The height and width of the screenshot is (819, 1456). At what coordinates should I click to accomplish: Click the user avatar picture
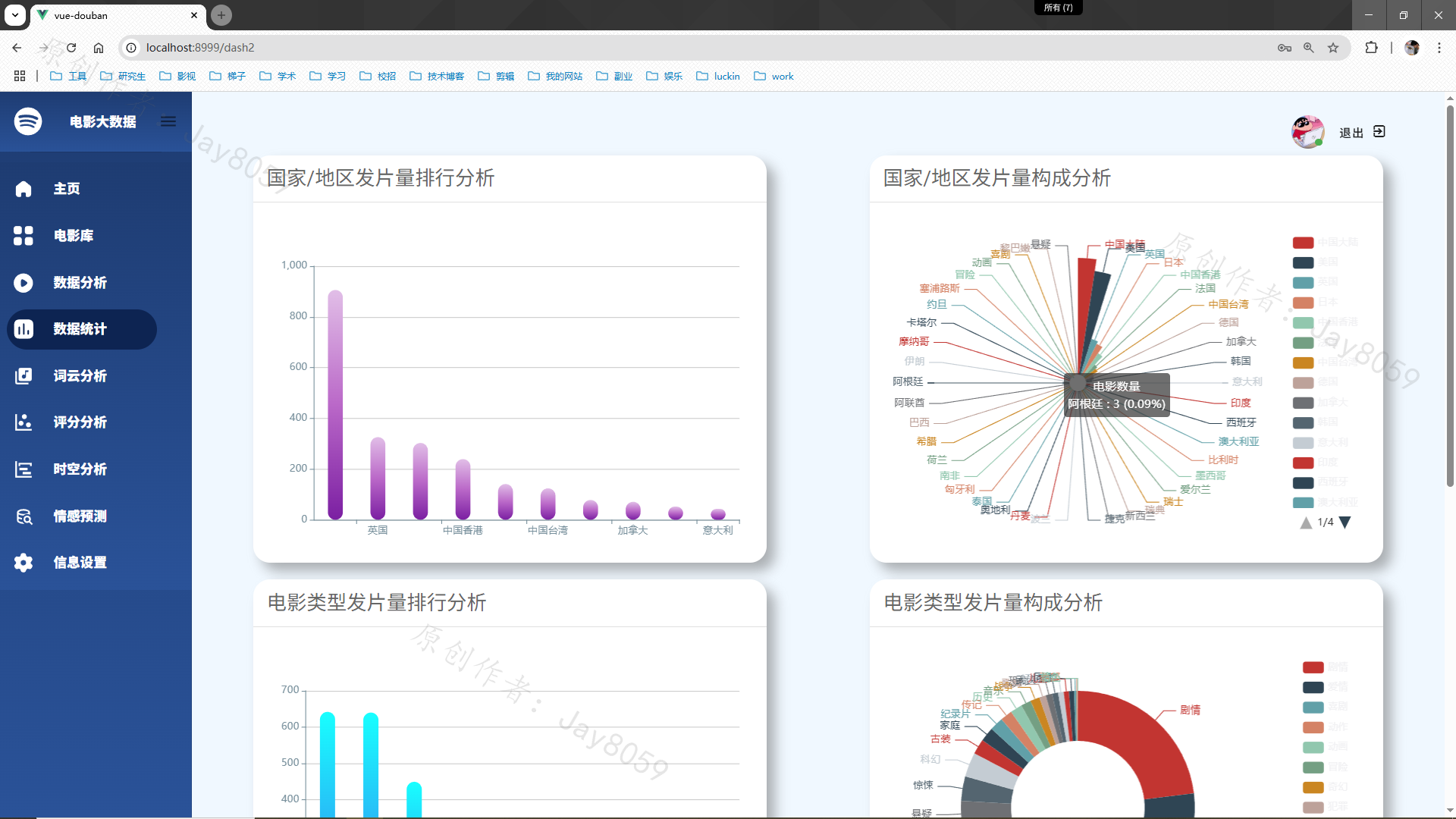[1308, 132]
